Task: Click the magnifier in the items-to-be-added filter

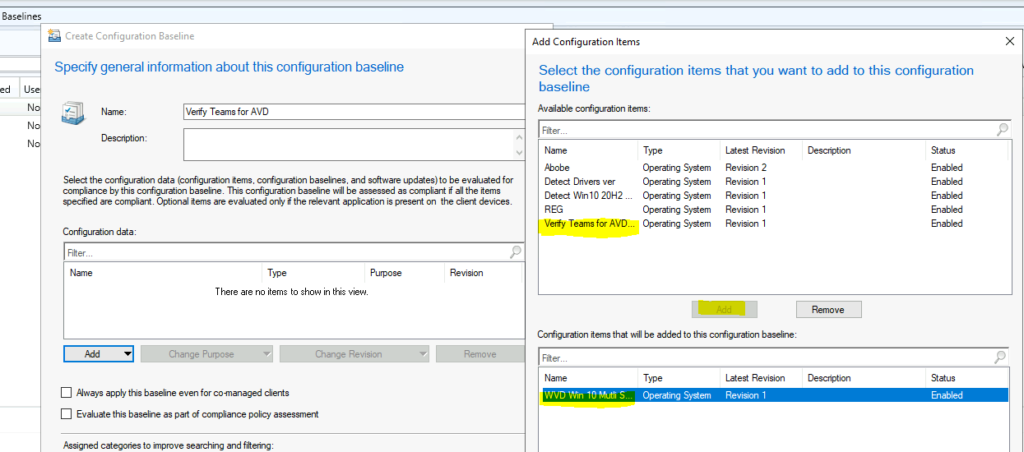Action: click(x=1000, y=357)
